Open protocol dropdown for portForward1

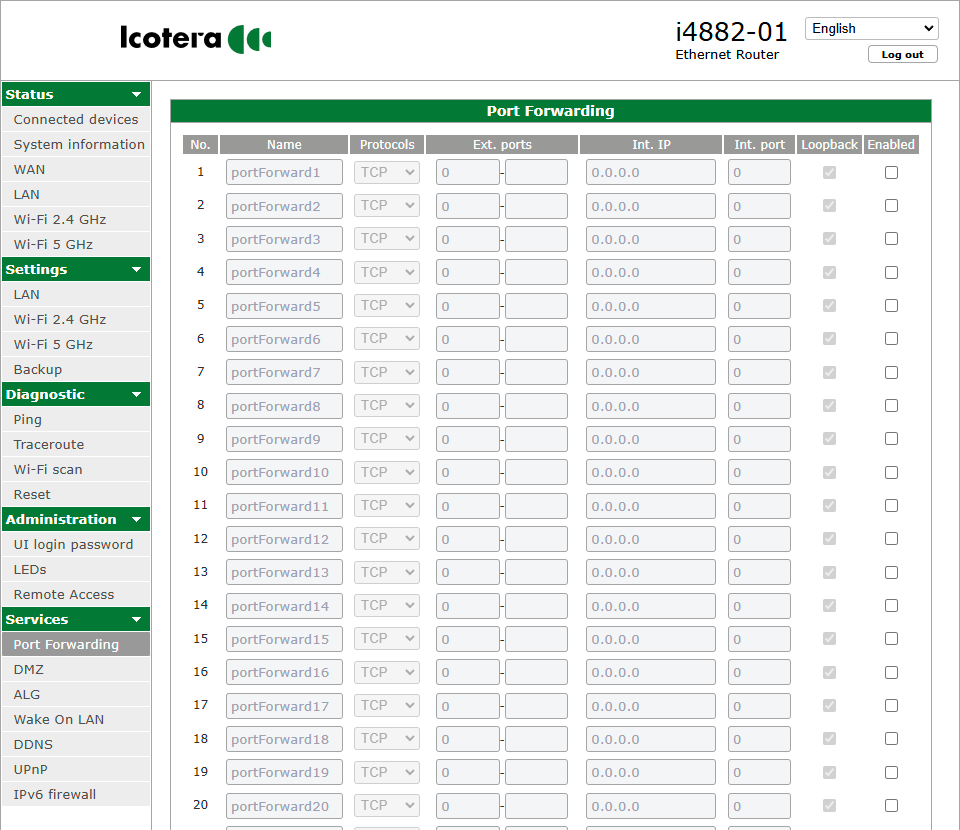tap(387, 173)
